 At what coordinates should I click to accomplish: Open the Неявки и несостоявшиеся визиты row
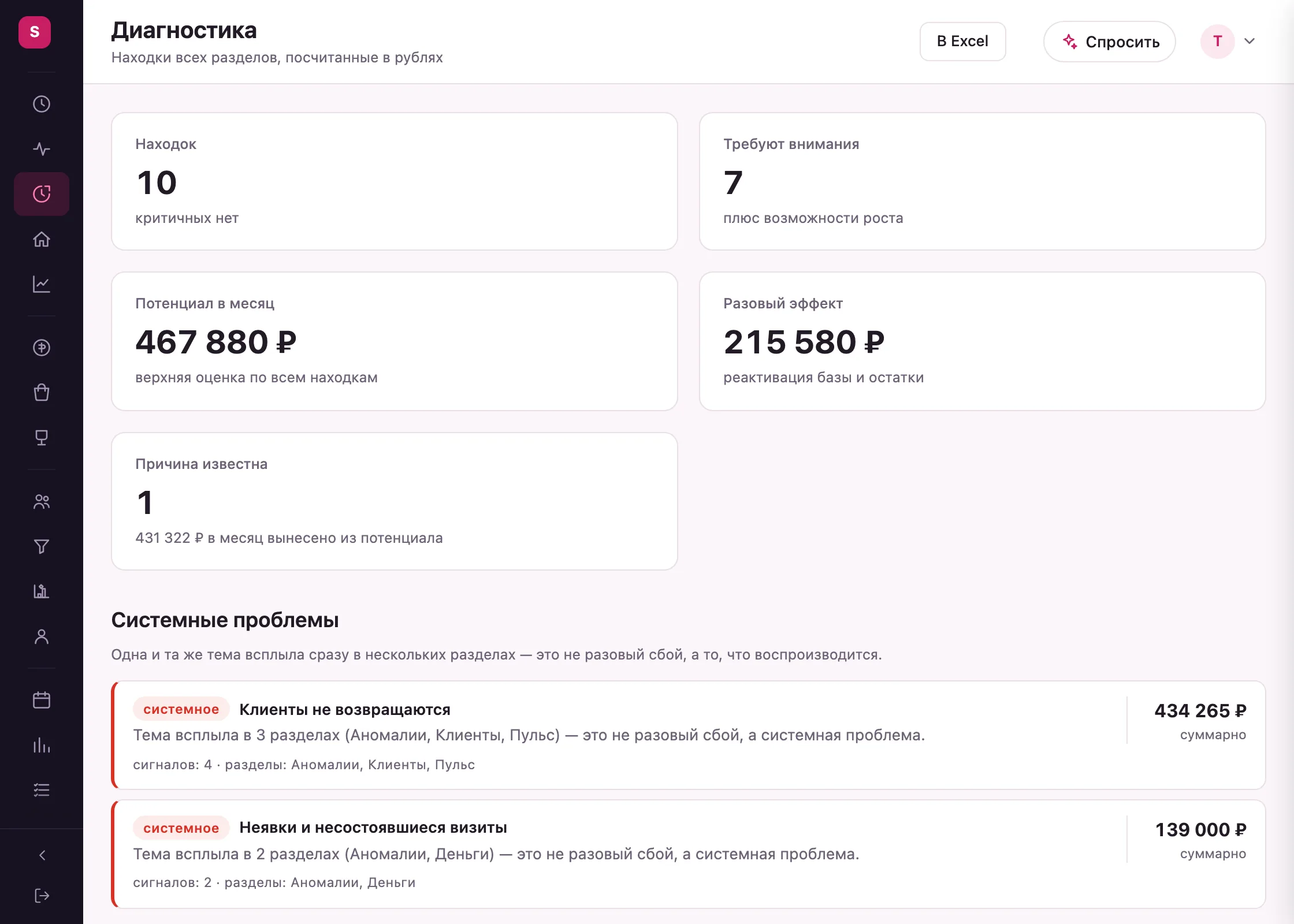689,854
